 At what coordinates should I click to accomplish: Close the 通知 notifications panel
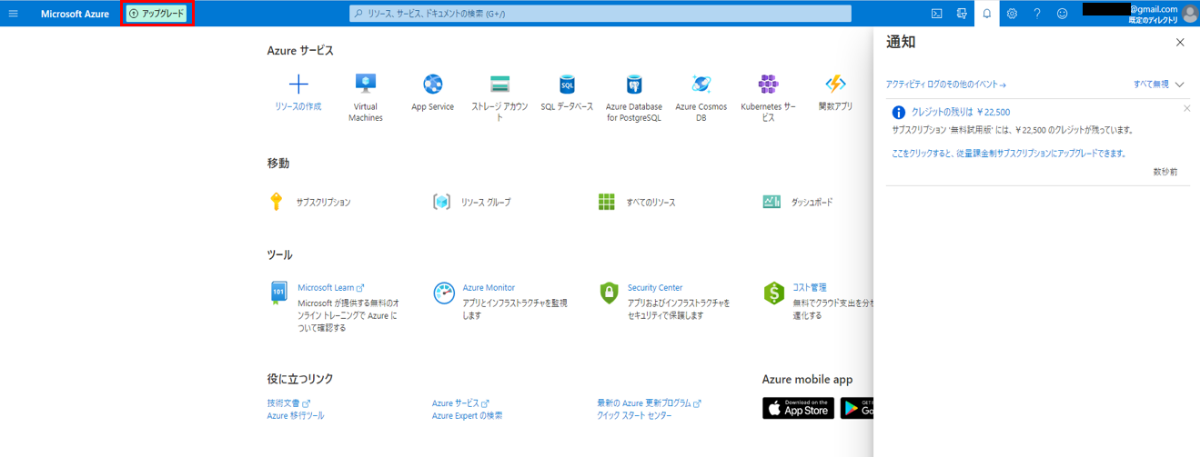point(1180,43)
